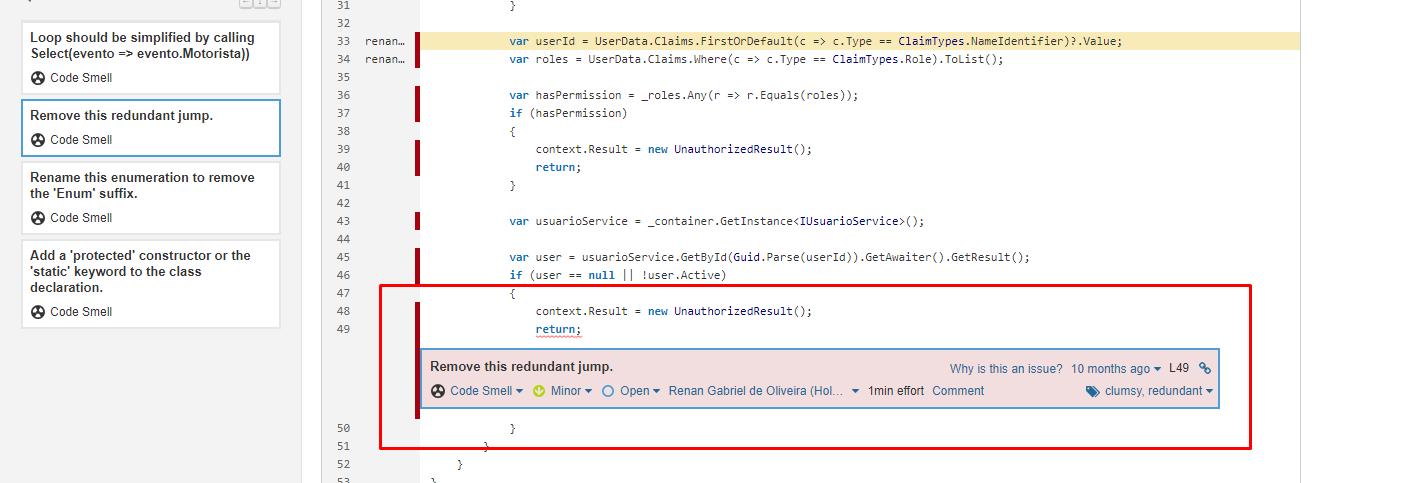Screen dimensions: 1411x483
Task: Click the Code Smell icon on the protected constructor card
Action: (38, 312)
